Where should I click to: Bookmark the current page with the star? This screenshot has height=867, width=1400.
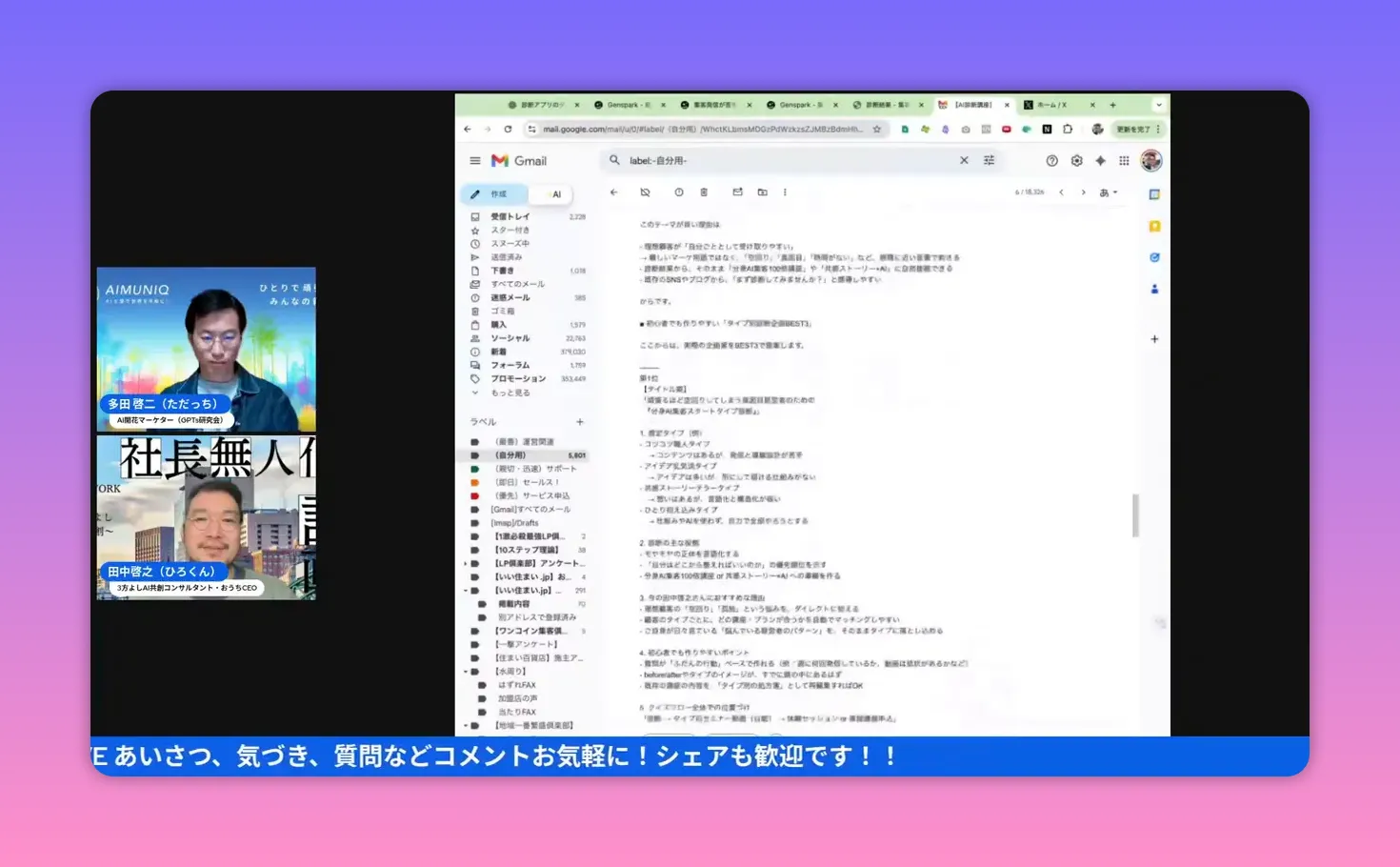click(x=876, y=129)
